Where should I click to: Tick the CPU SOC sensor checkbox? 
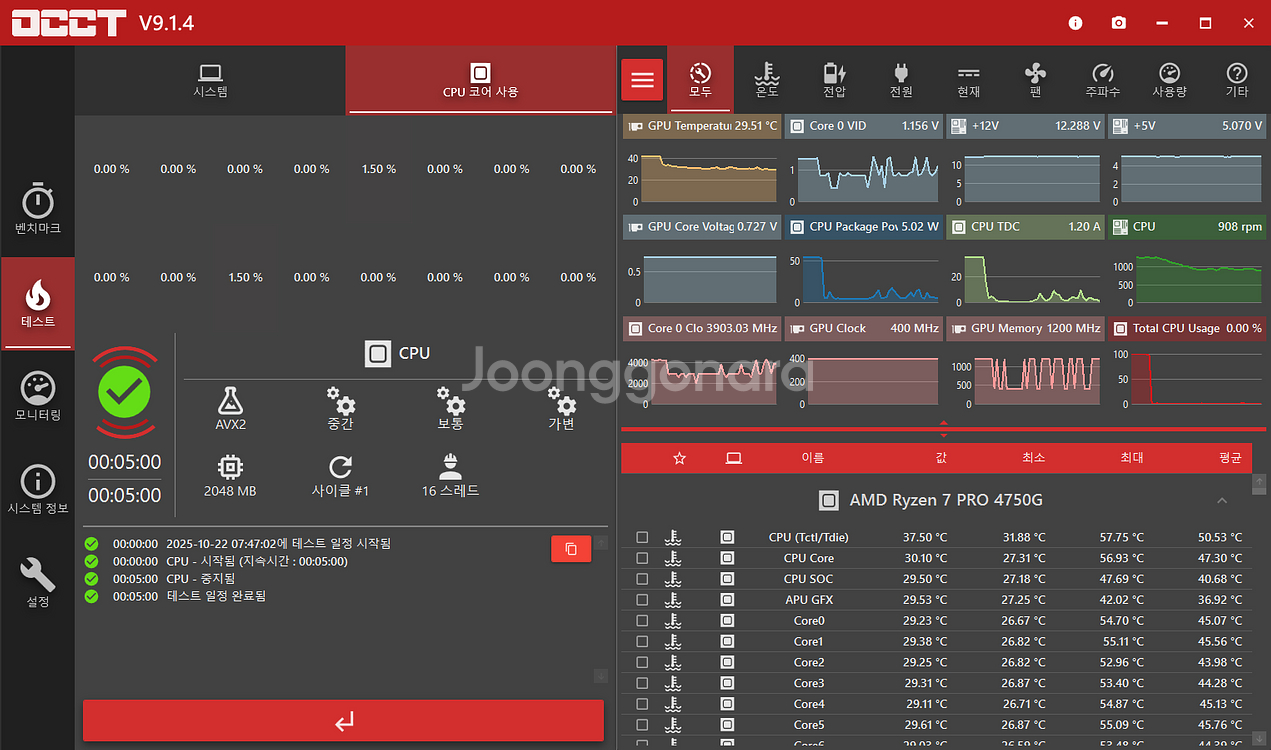coord(642,579)
